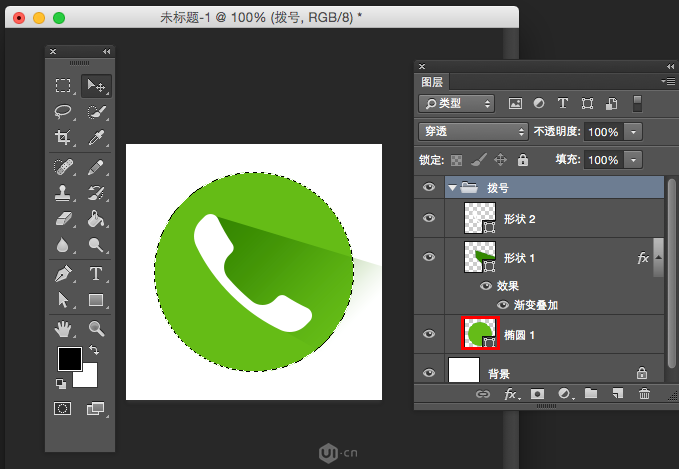Image resolution: width=679 pixels, height=469 pixels.
Task: Open the 穿透 blend mode dropdown
Action: tap(473, 132)
